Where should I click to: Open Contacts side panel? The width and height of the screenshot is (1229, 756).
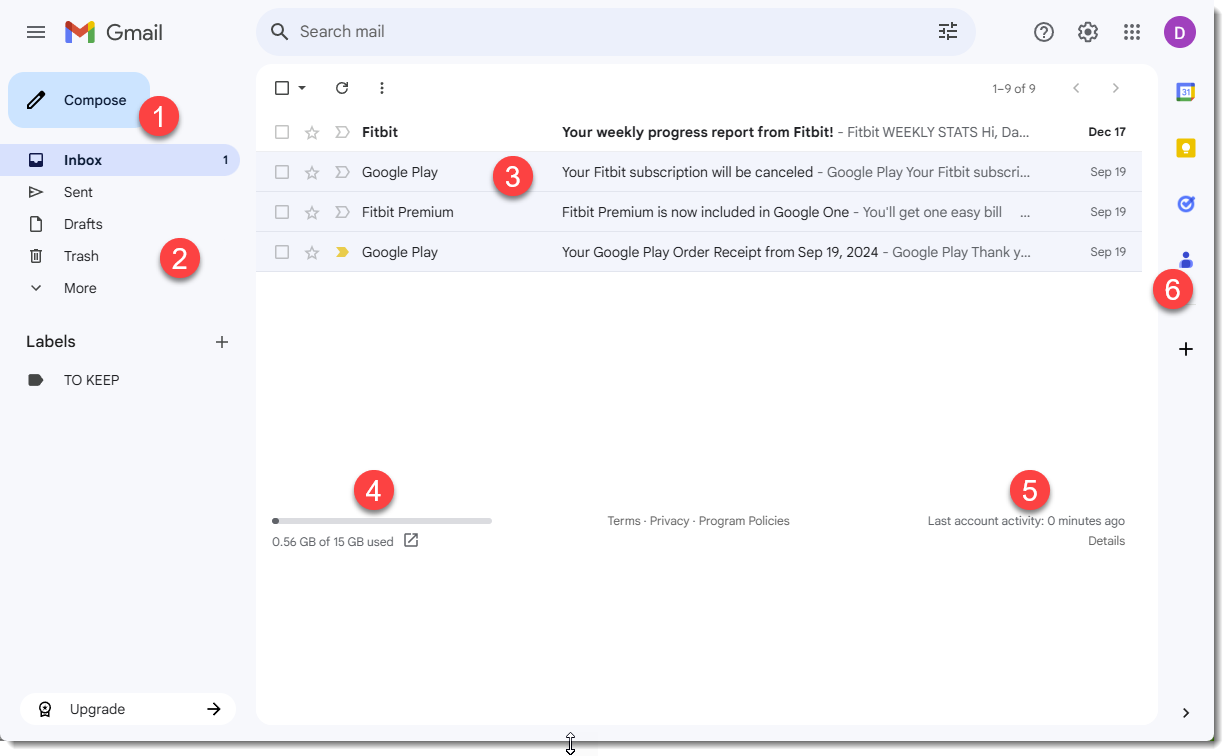pos(1186,259)
